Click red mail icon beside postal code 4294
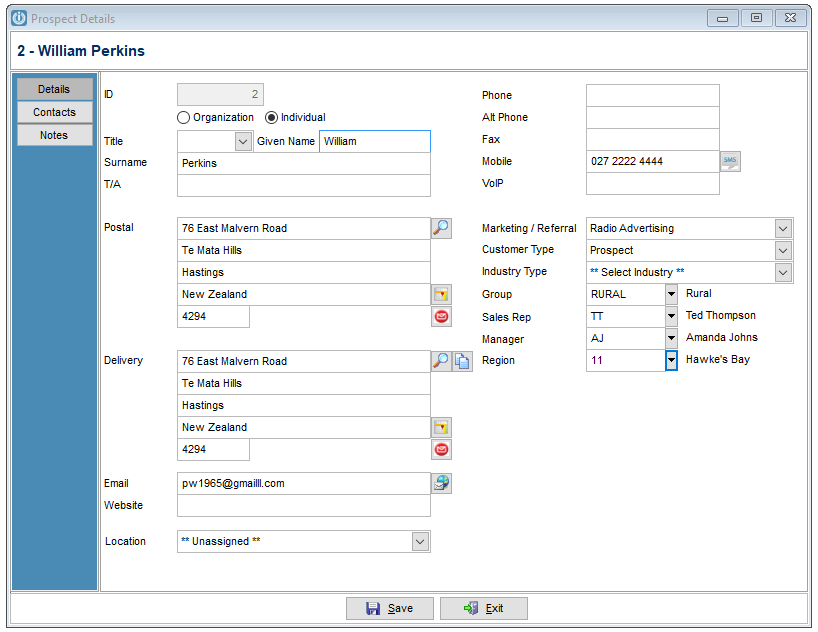This screenshot has height=632, width=818. pyautogui.click(x=441, y=317)
